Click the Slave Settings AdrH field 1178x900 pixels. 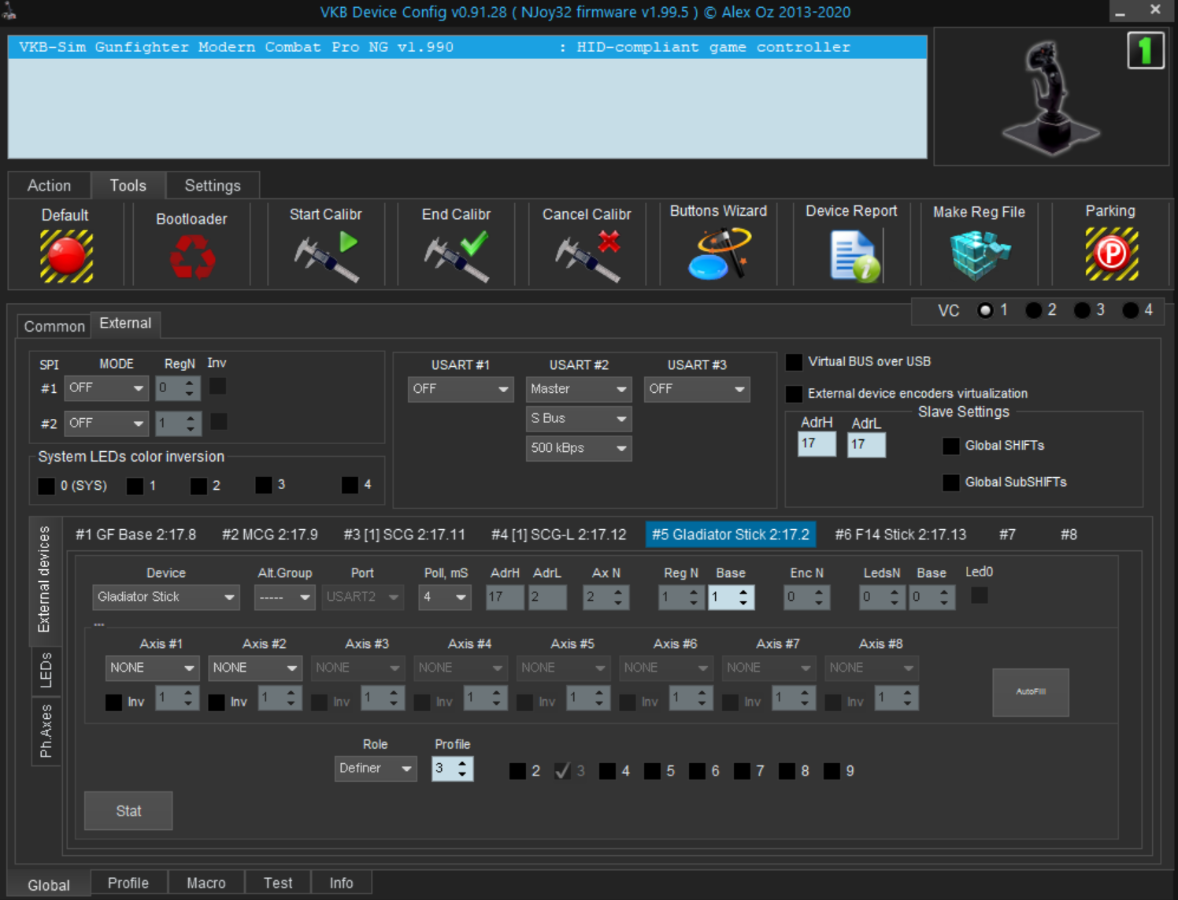coord(817,444)
